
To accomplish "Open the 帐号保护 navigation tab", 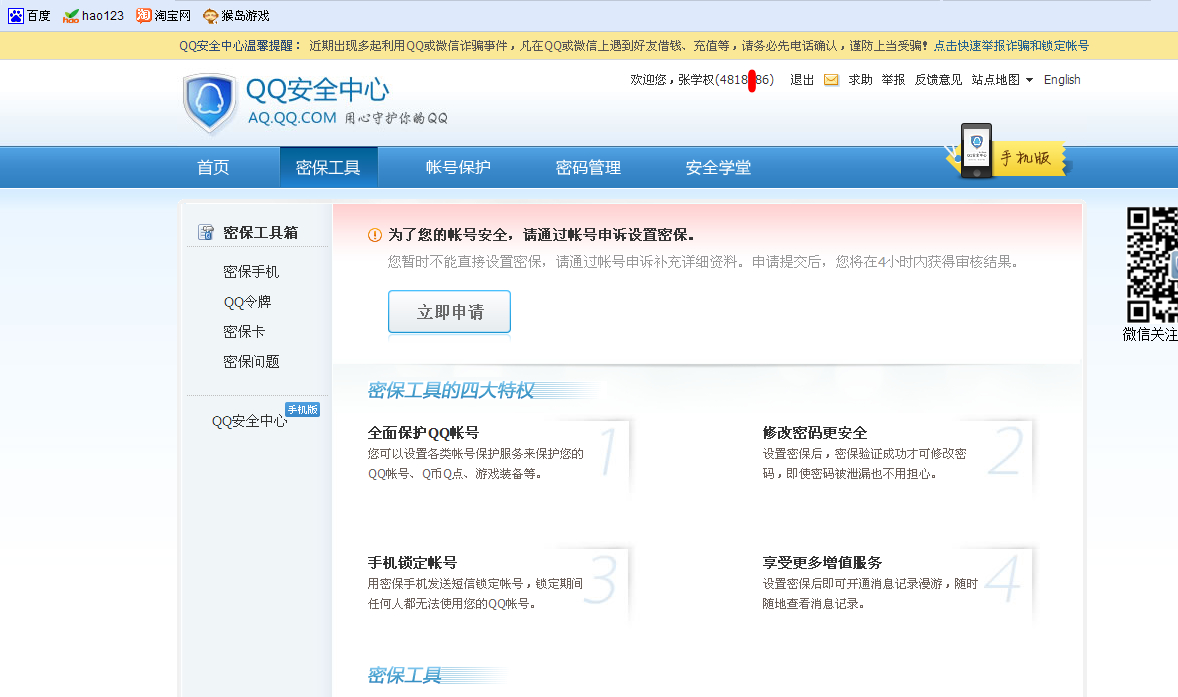I will [458, 167].
